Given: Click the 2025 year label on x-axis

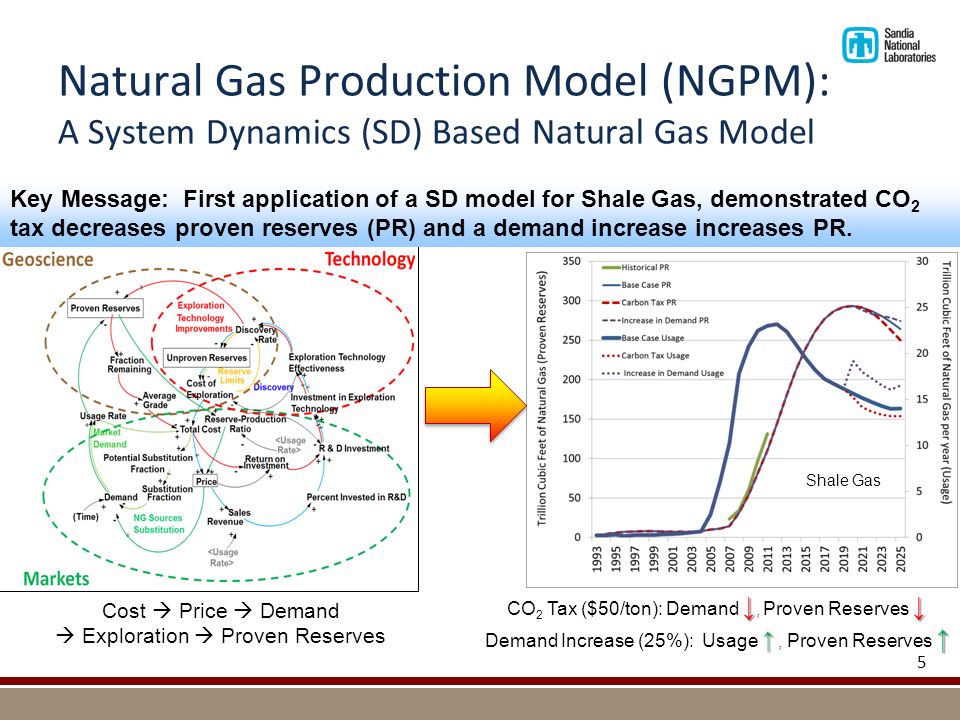Looking at the screenshot, I should (x=900, y=559).
